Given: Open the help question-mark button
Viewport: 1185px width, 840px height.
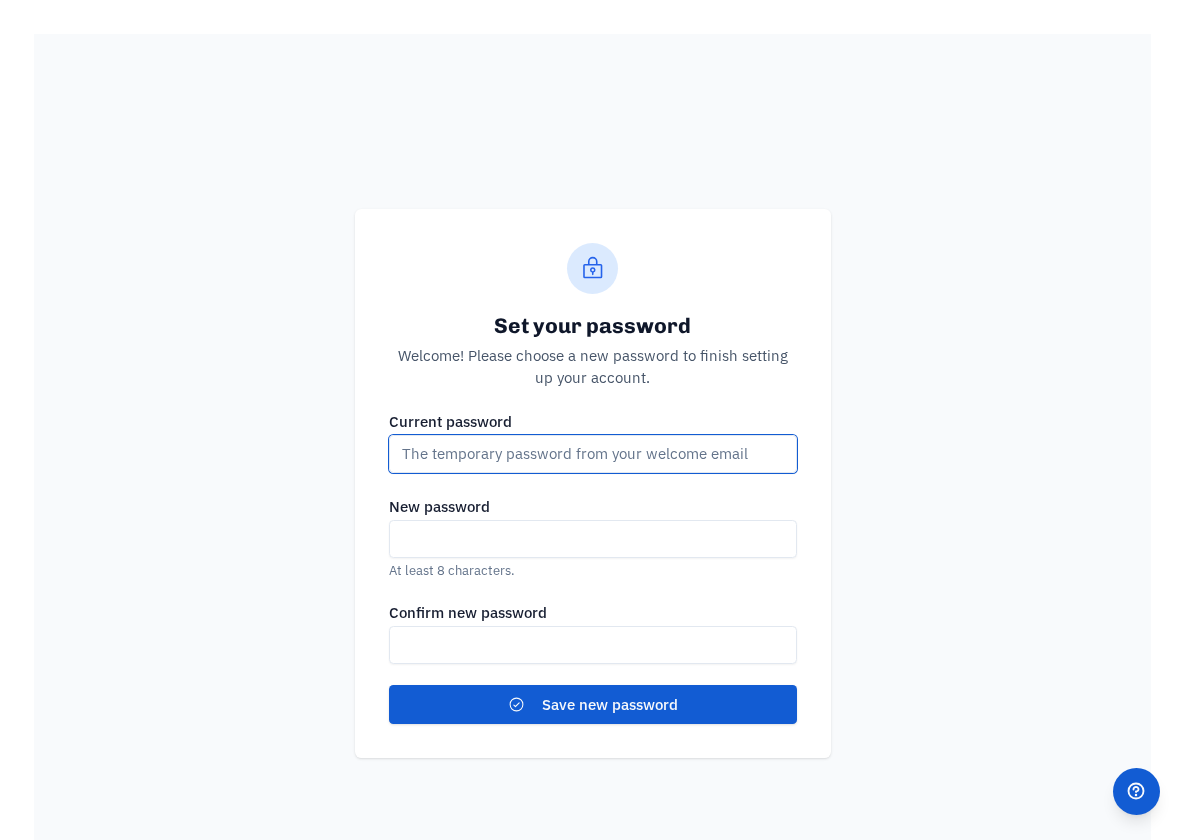Looking at the screenshot, I should 1136,791.
